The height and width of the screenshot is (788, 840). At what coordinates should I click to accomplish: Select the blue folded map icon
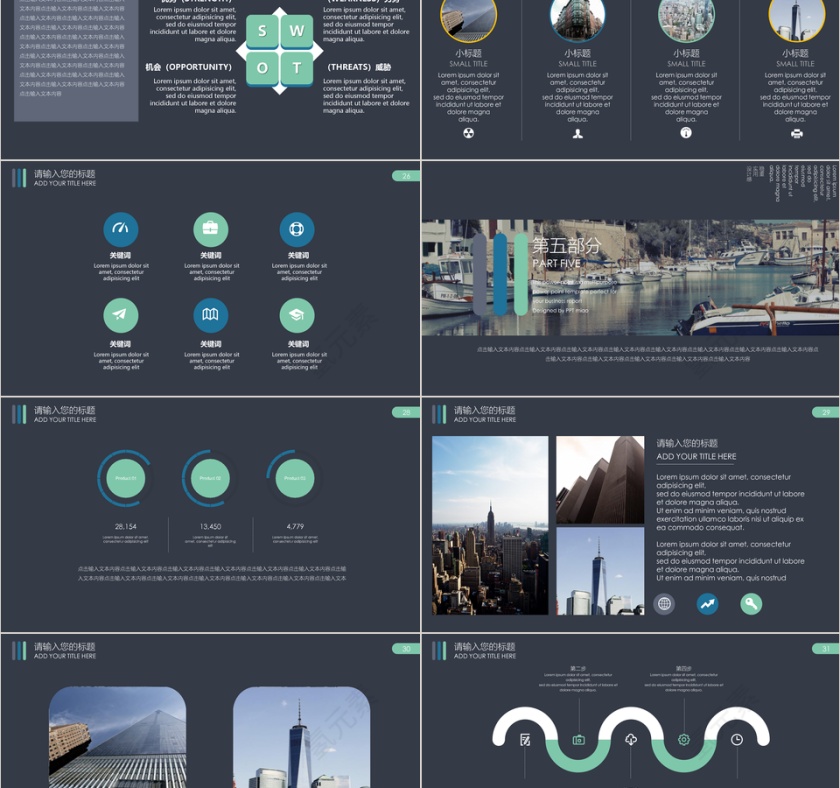click(x=210, y=316)
